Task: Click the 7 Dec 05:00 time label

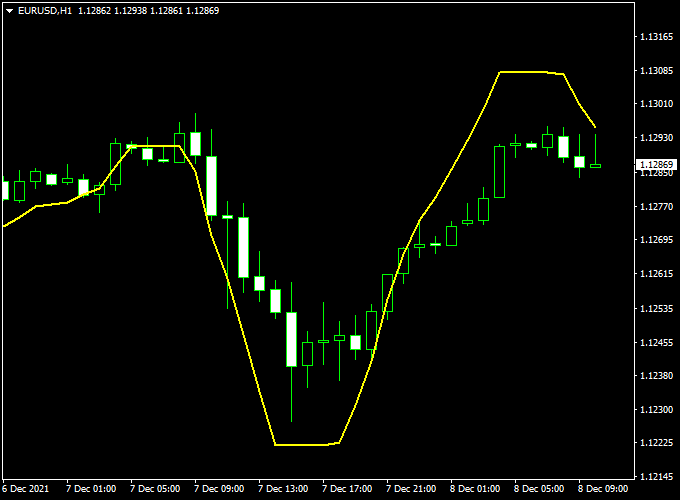Action: (155, 489)
